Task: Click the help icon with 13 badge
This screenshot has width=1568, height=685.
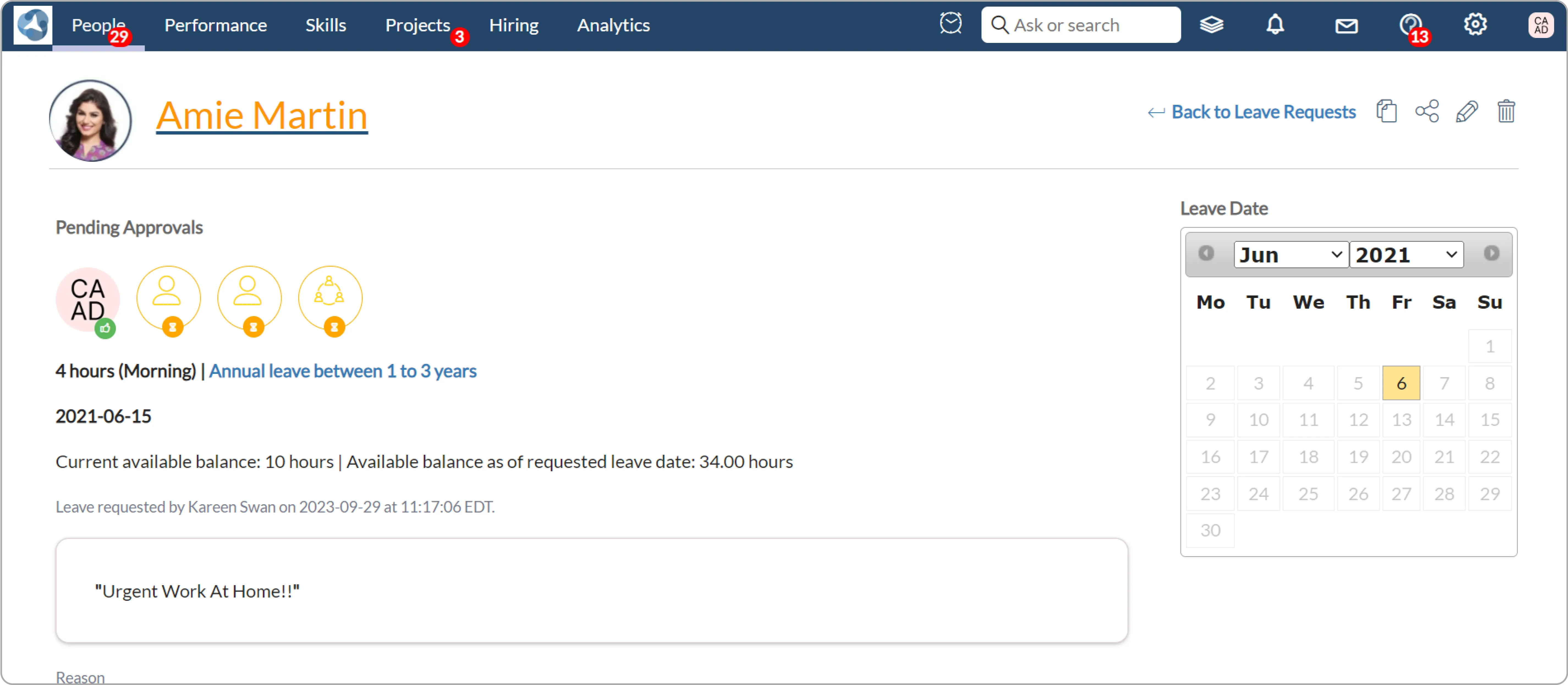Action: point(1410,25)
